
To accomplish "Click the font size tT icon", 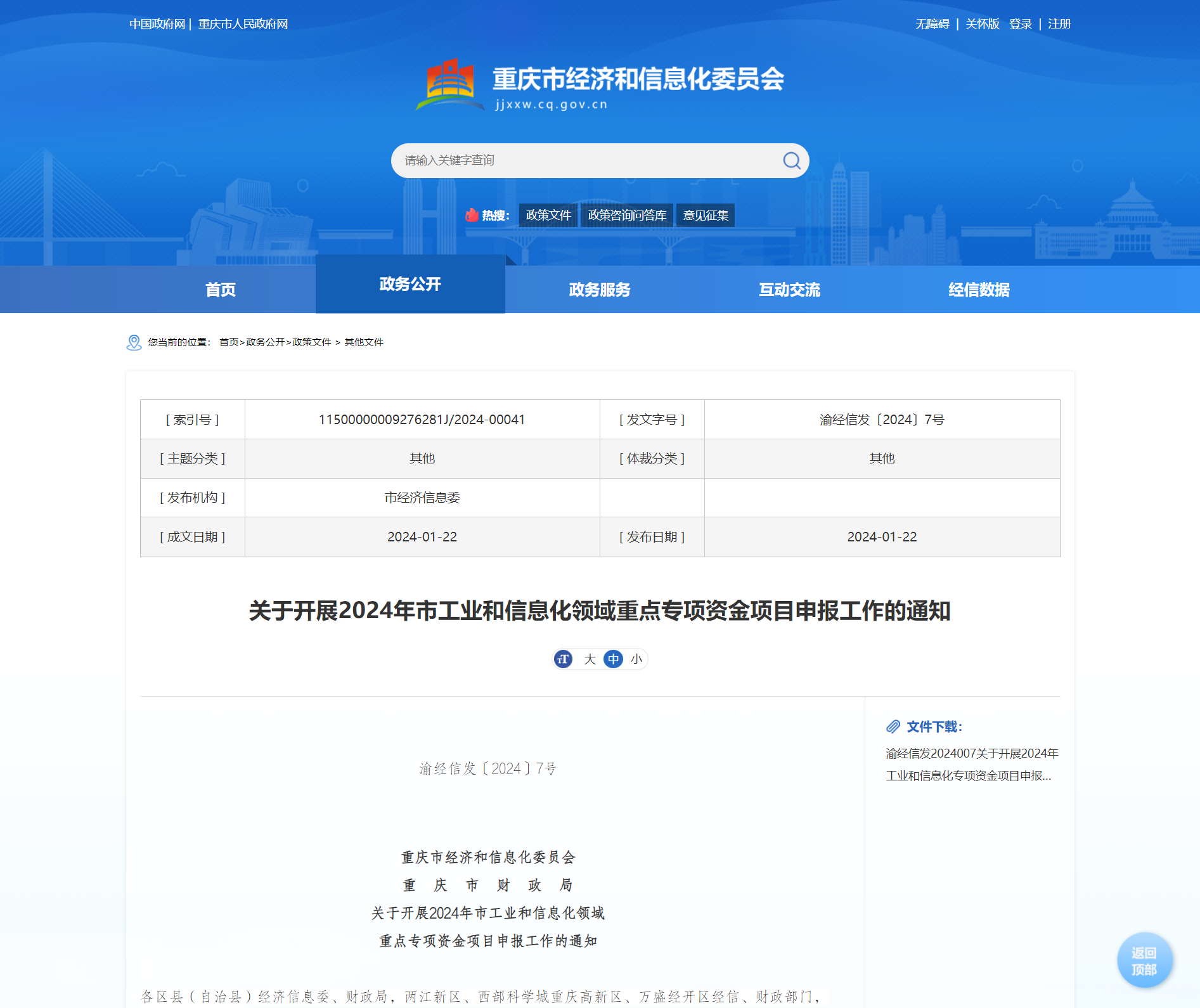I will pyautogui.click(x=563, y=659).
